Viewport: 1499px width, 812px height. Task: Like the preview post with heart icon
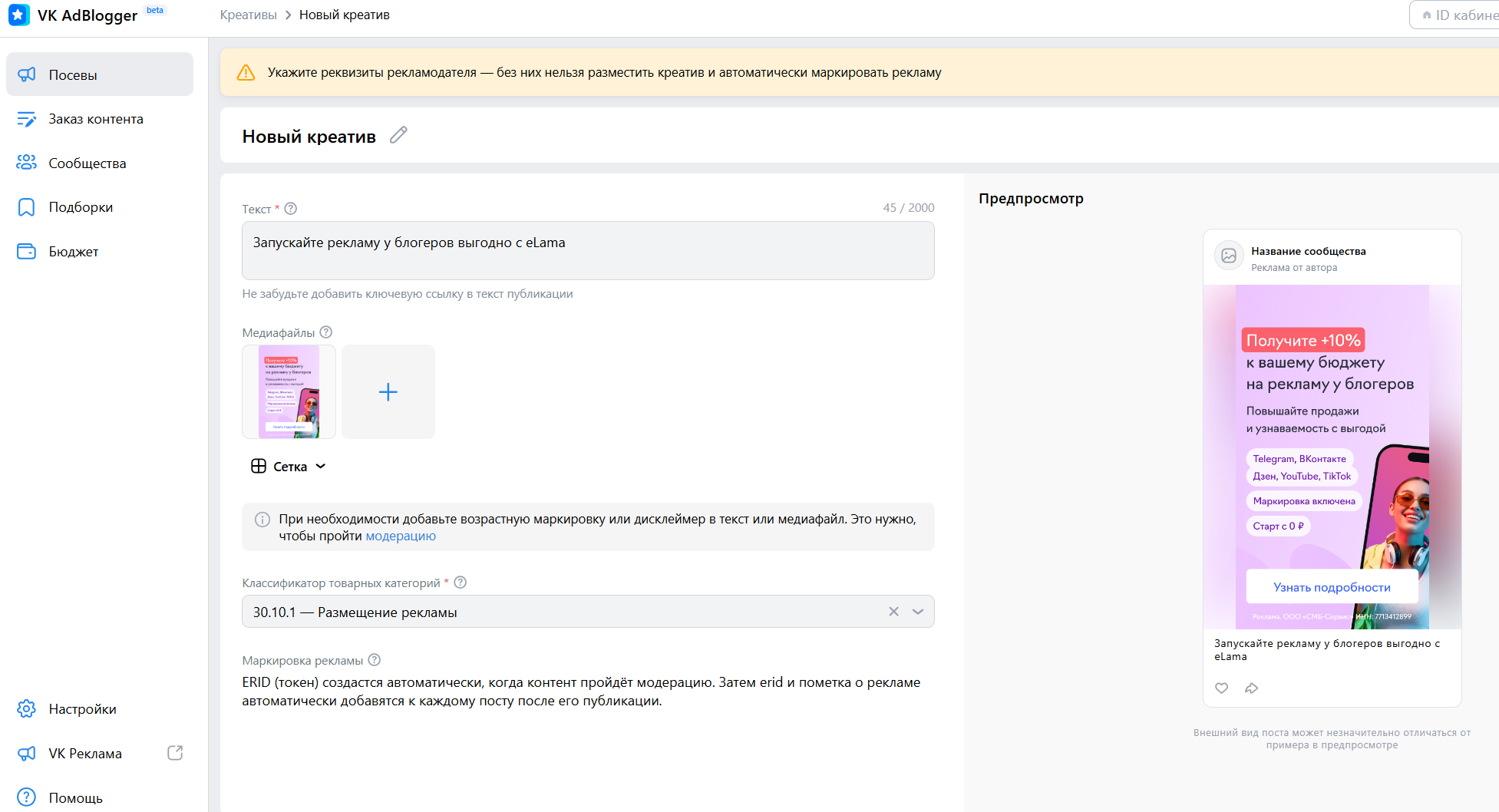pyautogui.click(x=1221, y=688)
